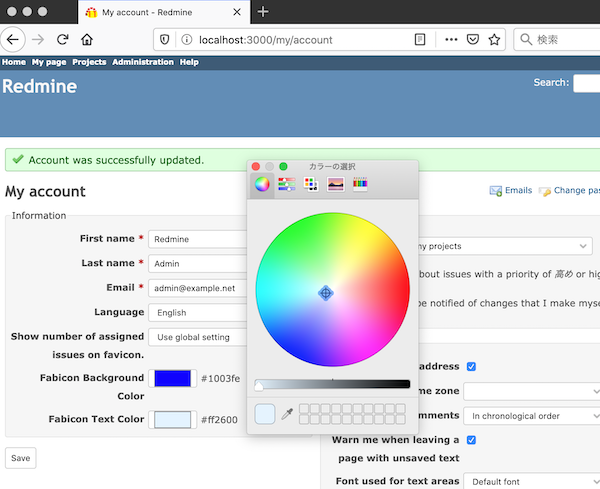This screenshot has width=600, height=489.
Task: Open the browser home page
Action: coord(87,39)
